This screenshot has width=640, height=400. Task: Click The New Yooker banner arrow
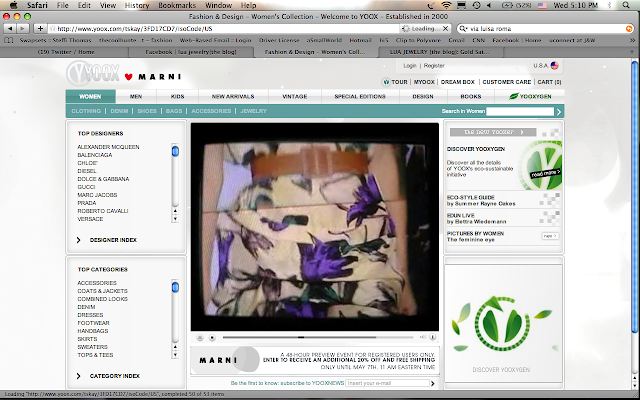(x=522, y=132)
